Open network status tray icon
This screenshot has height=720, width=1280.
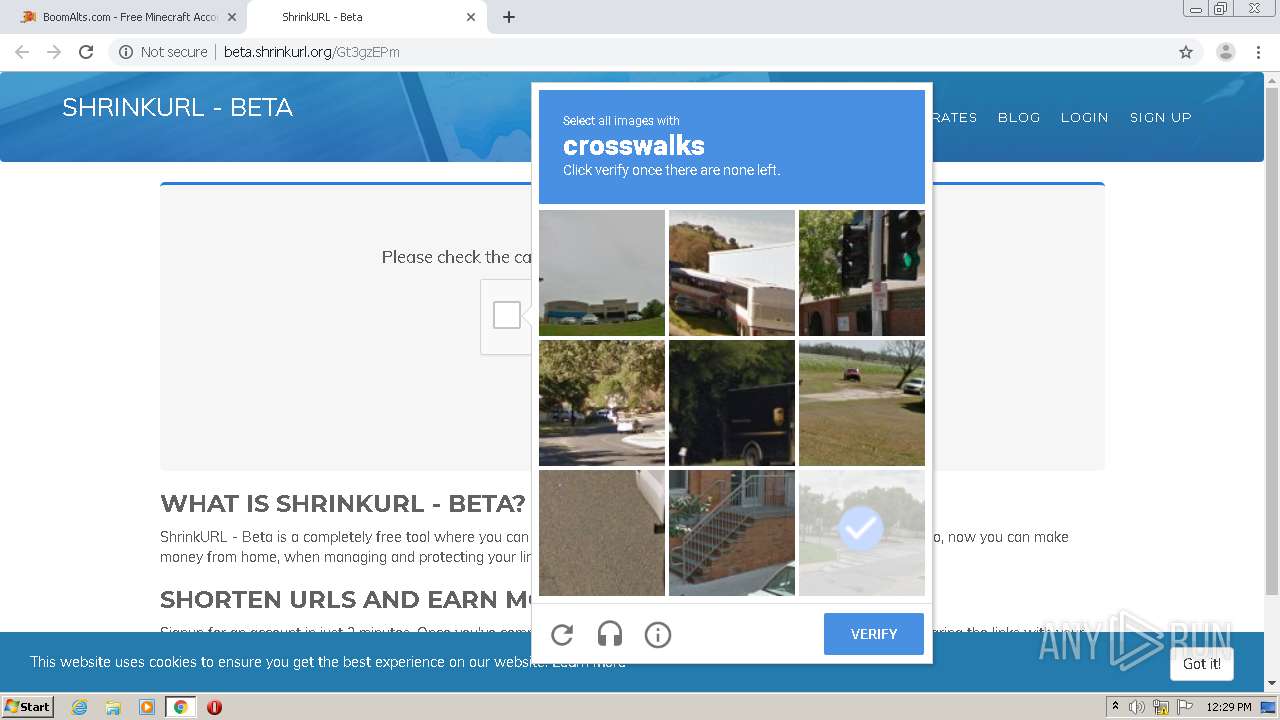pyautogui.click(x=1161, y=707)
